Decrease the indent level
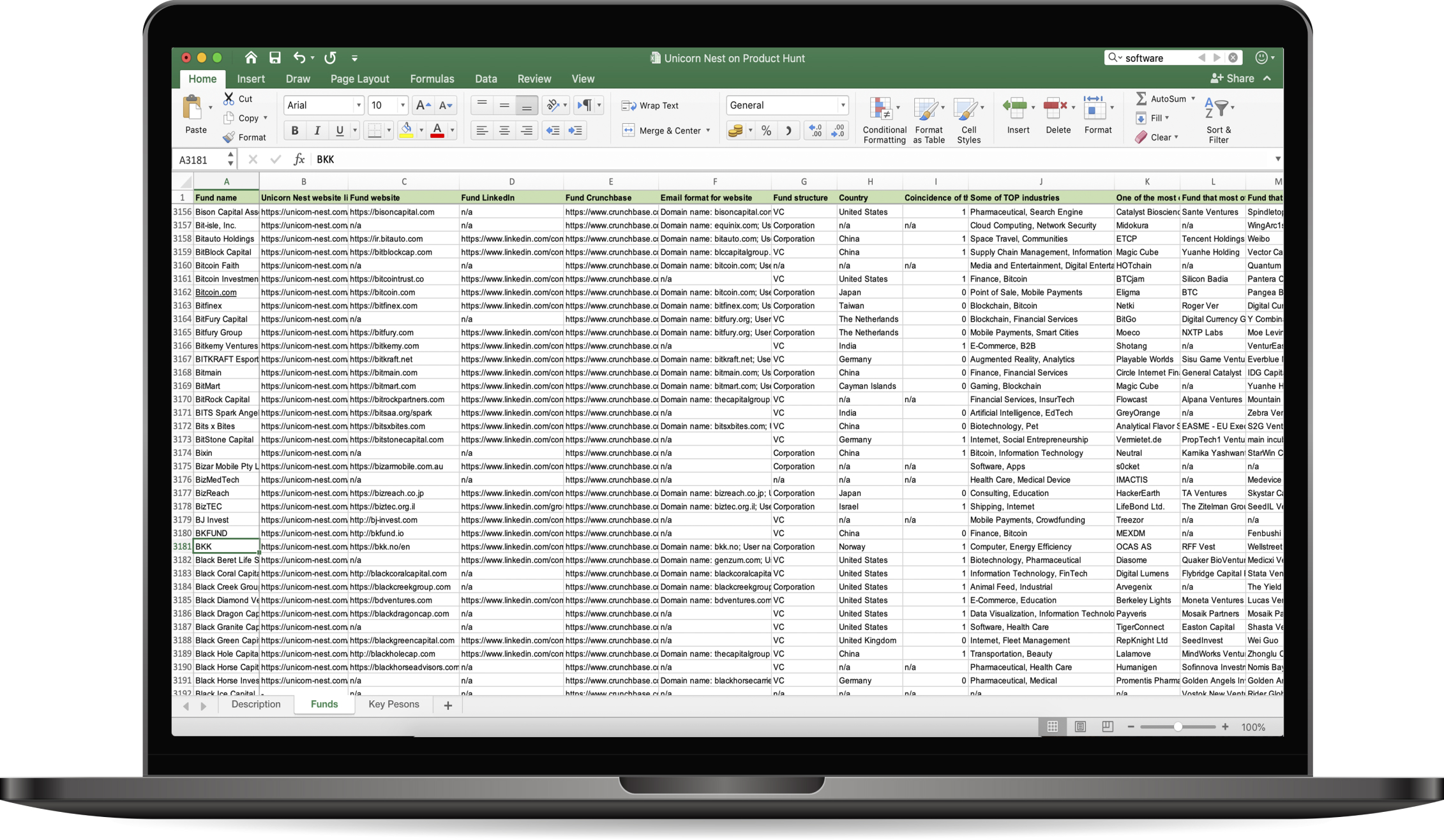This screenshot has height=840, width=1444. tap(553, 131)
